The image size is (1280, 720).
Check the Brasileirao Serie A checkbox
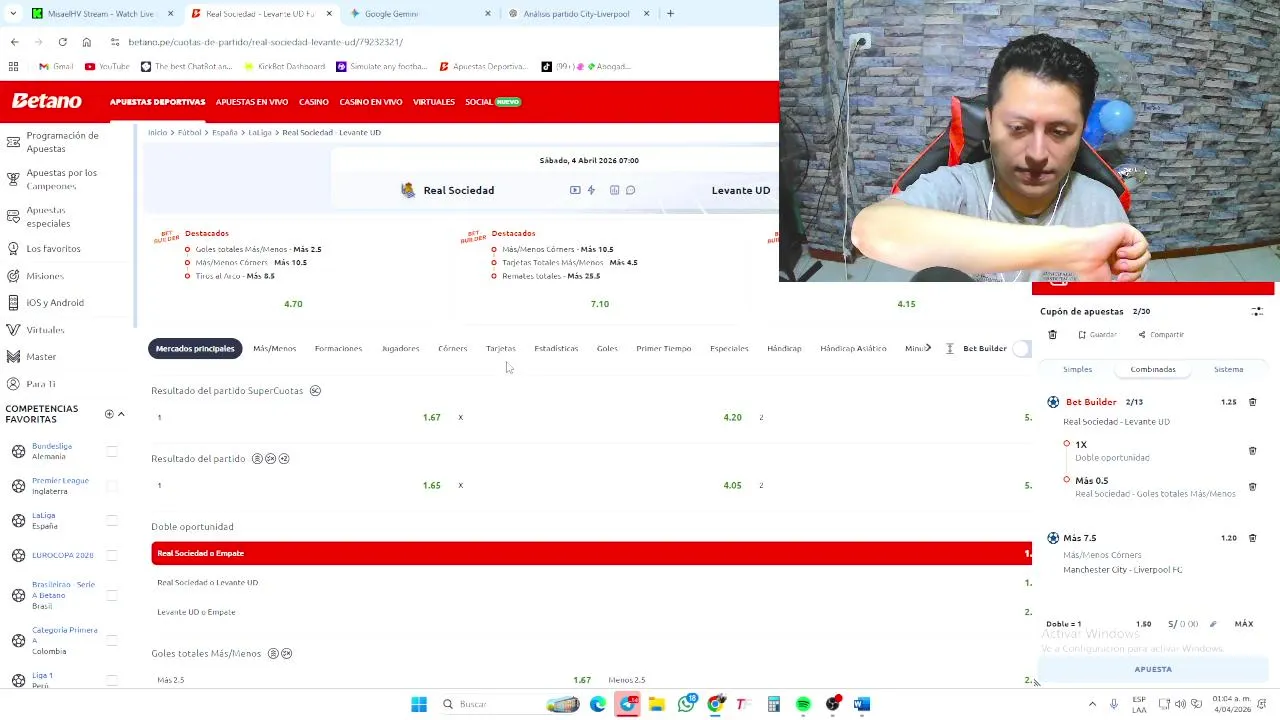coord(112,595)
